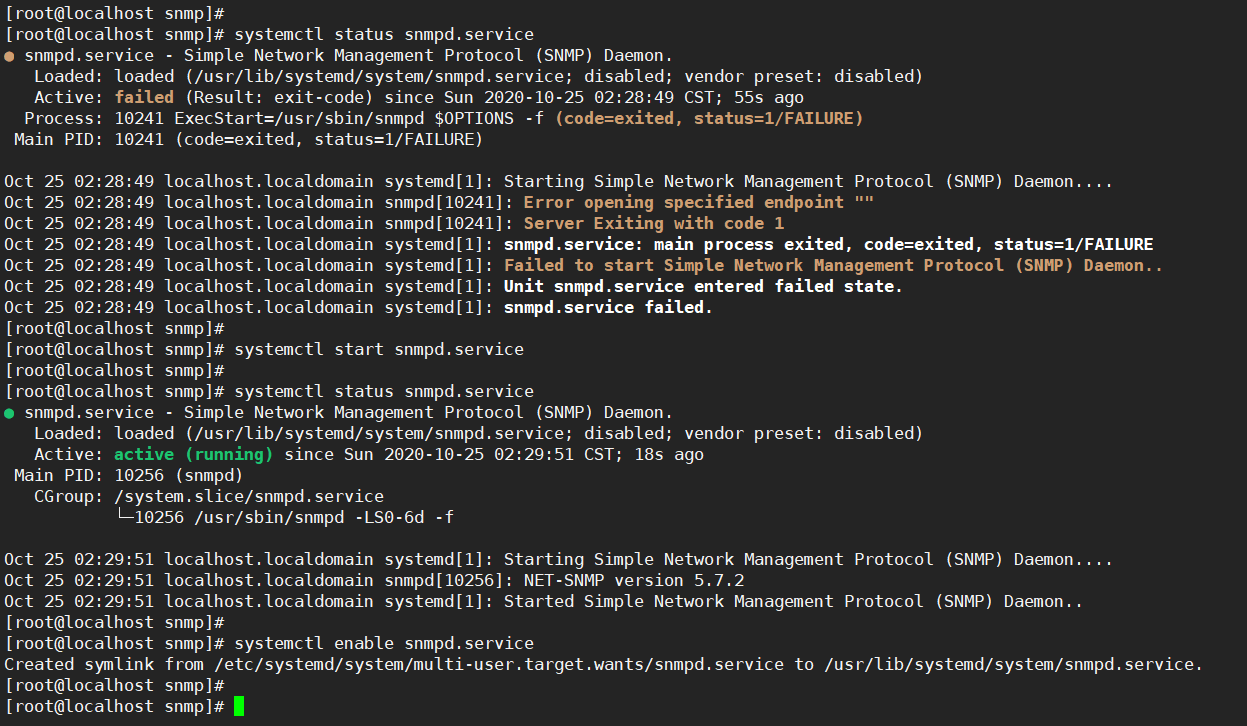Click the root@localhost prompt on last line

pos(80,705)
